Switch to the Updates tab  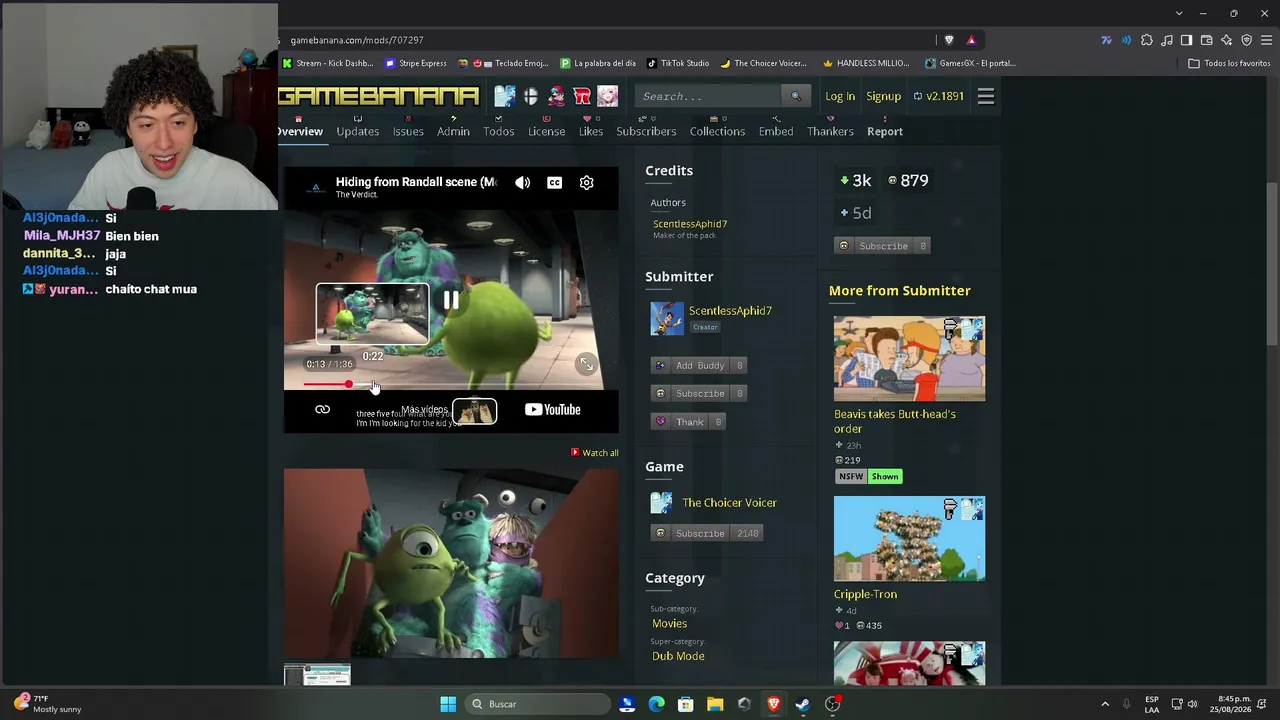[358, 131]
